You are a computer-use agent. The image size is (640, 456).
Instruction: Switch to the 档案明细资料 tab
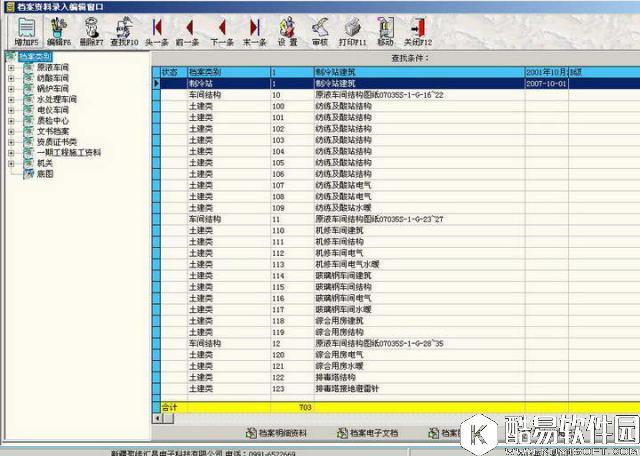(283, 433)
